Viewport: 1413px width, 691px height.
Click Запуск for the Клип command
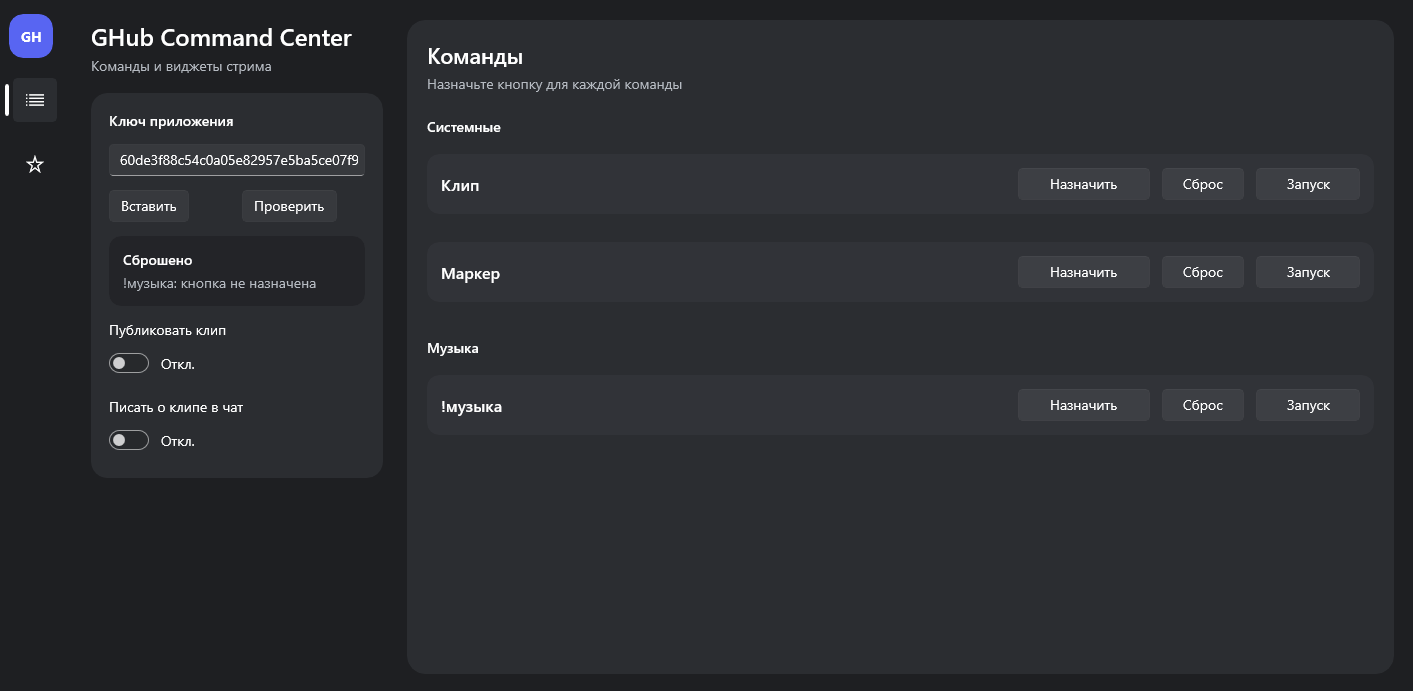tap(1308, 184)
